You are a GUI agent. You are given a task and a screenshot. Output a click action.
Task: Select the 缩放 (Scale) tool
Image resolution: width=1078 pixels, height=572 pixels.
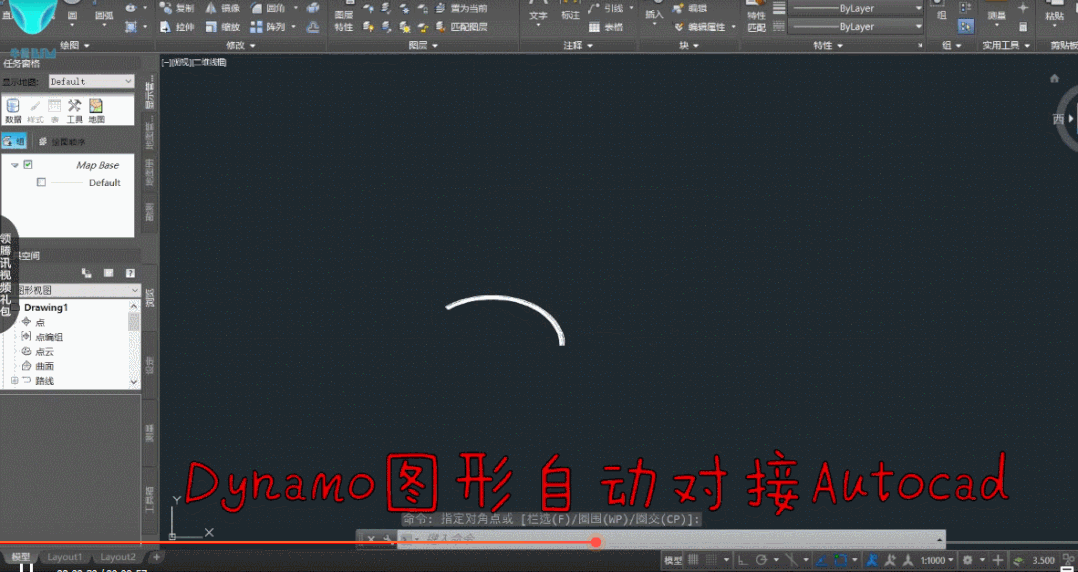click(x=221, y=27)
